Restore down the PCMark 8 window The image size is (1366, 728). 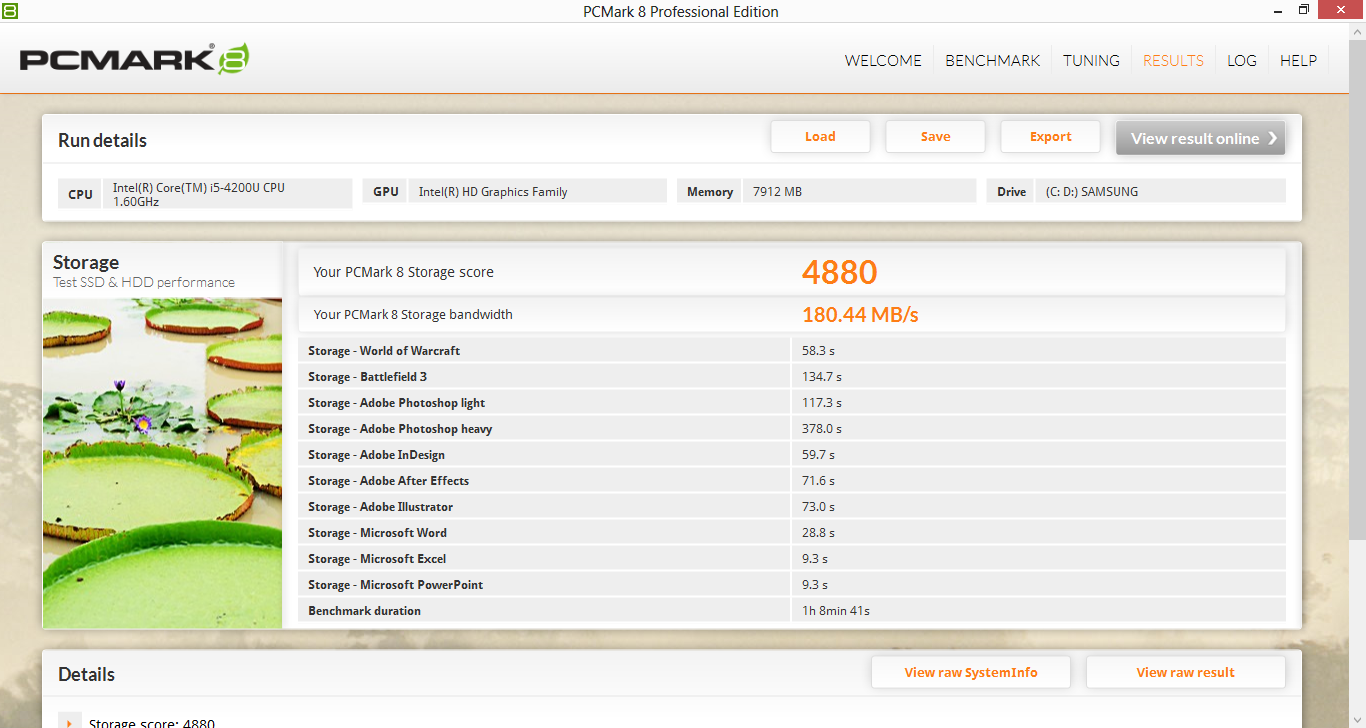[x=1304, y=10]
